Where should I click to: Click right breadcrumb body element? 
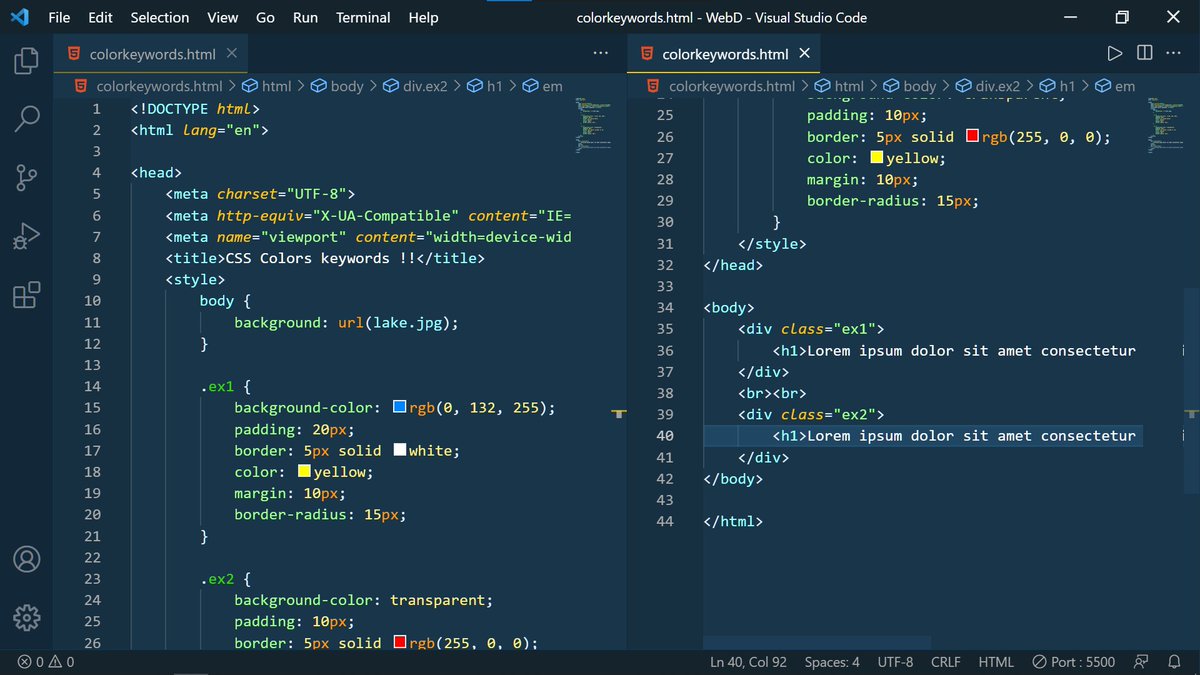tap(909, 86)
